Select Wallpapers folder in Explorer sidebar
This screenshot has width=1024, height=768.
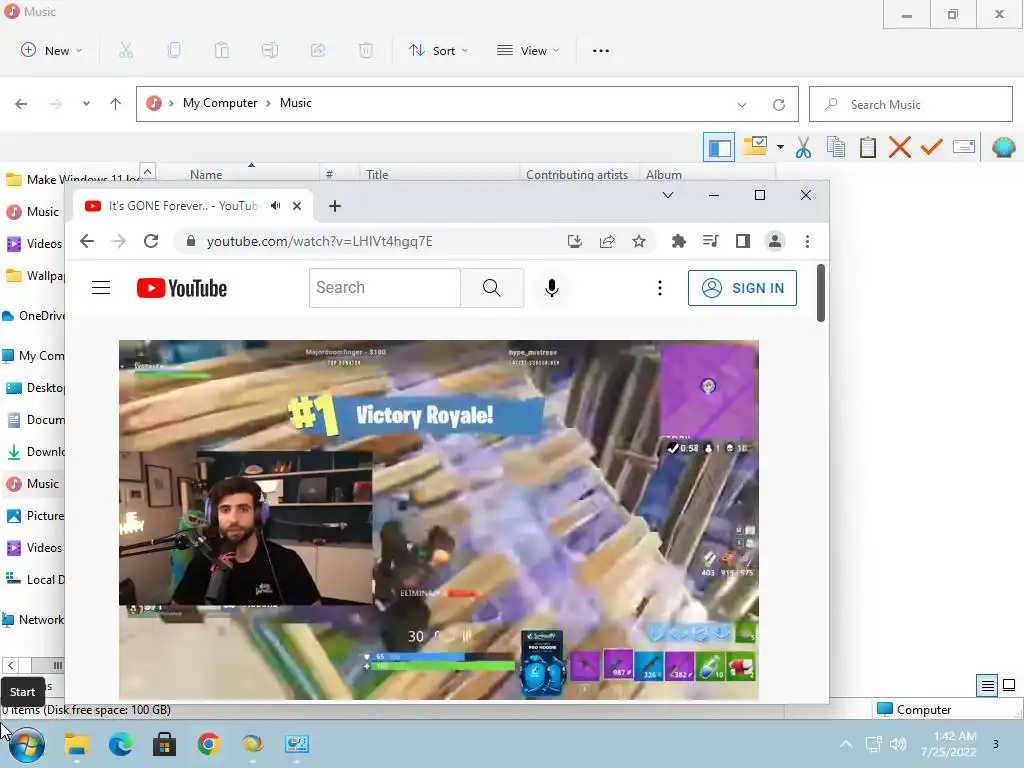[34, 276]
